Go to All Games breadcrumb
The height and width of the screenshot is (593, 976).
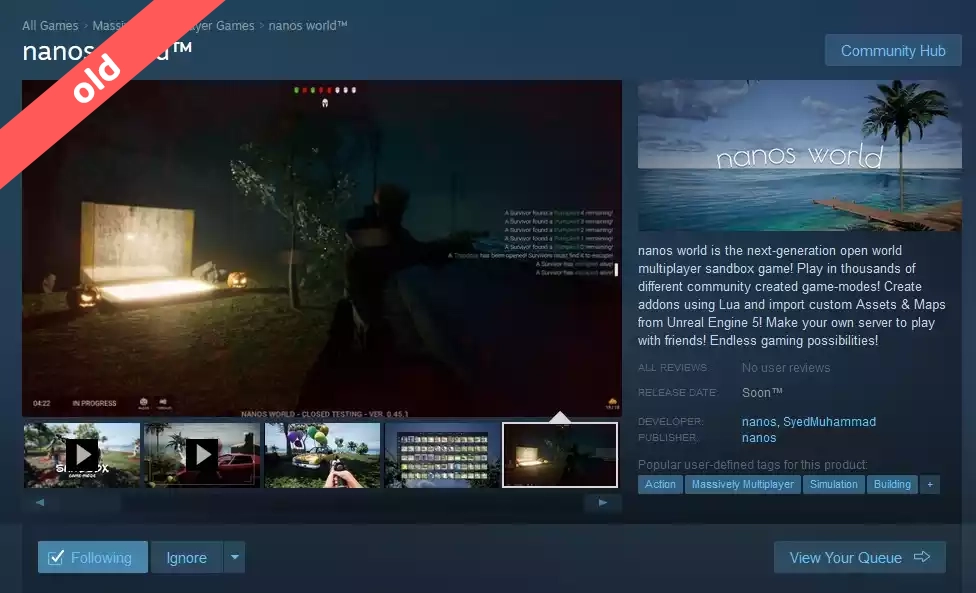pos(50,26)
